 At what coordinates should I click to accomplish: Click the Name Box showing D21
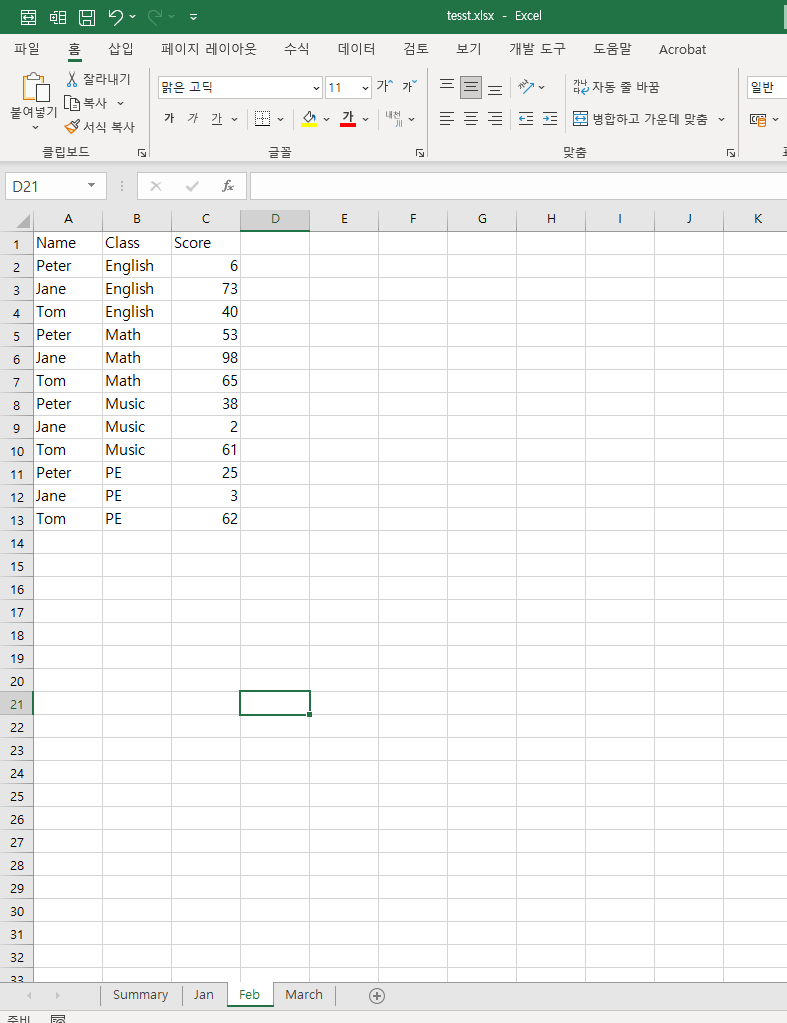pos(47,187)
